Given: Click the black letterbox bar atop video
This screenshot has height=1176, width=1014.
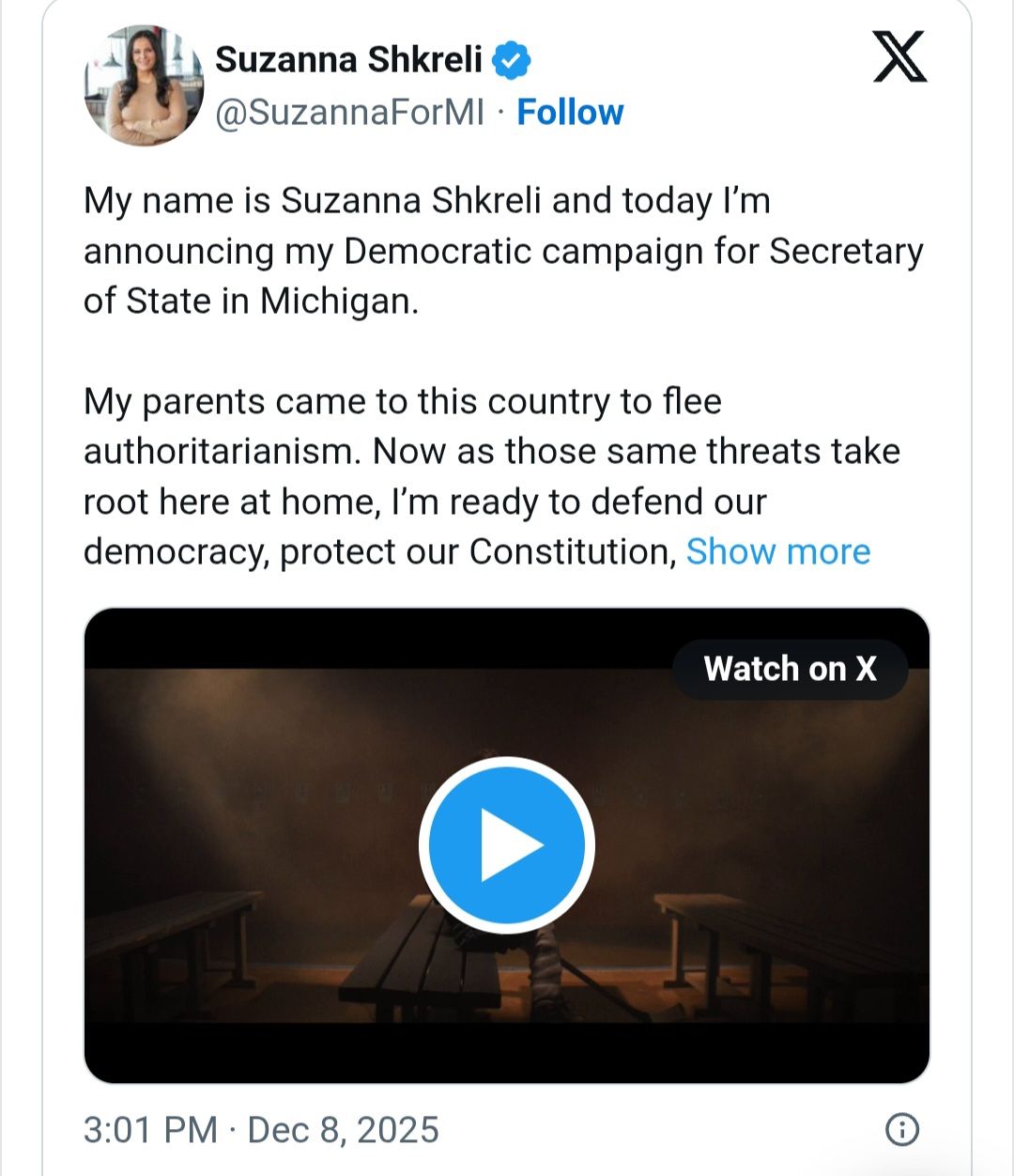Looking at the screenshot, I should coord(376,639).
